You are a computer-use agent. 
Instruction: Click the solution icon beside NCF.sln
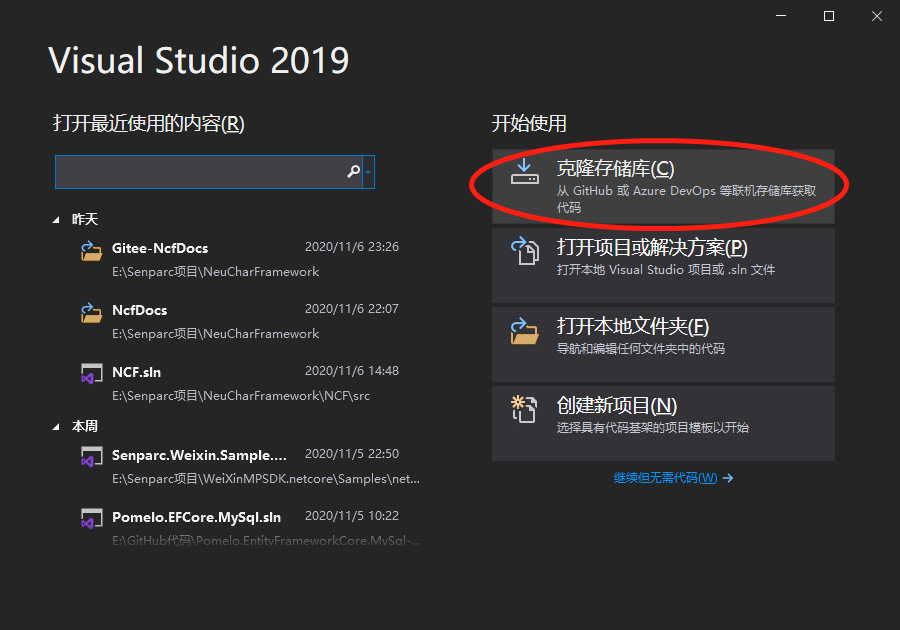91,374
